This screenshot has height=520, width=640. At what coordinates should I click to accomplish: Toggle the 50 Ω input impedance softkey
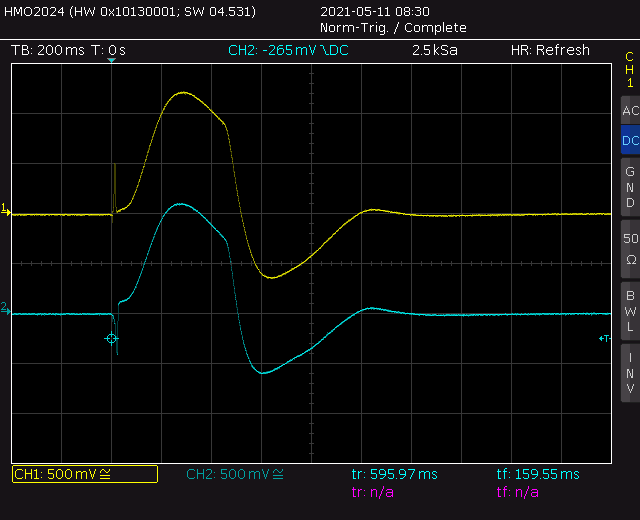[630, 249]
